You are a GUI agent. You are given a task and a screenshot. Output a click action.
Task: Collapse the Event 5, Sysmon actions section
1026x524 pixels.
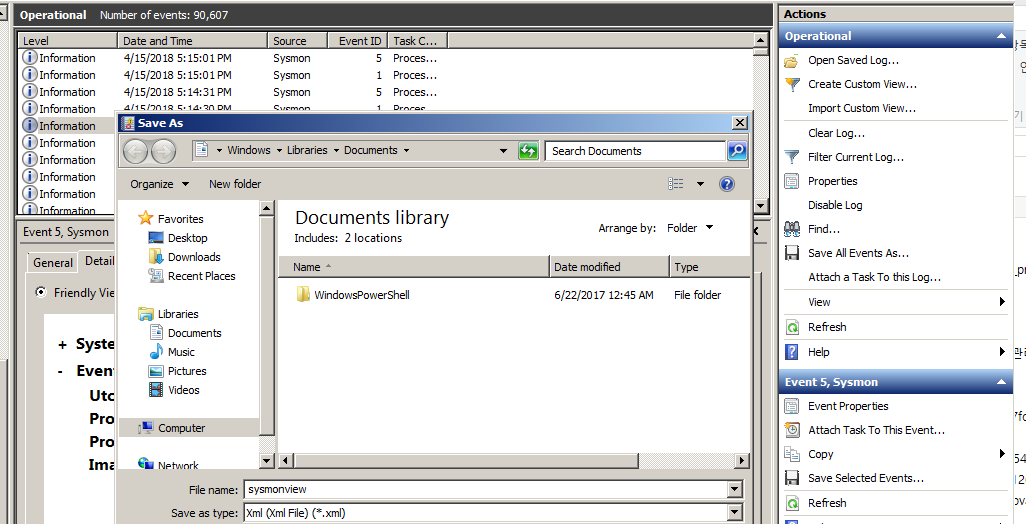pyautogui.click(x=1001, y=382)
